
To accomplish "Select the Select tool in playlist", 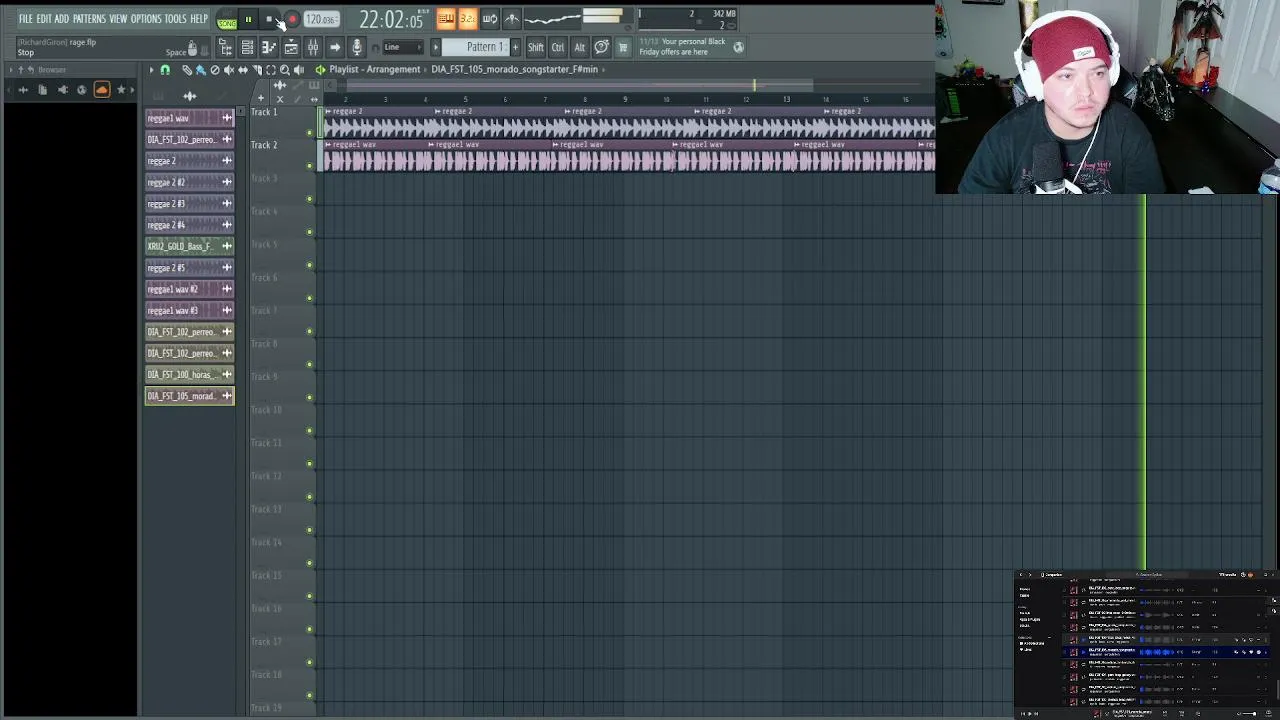I will (271, 70).
